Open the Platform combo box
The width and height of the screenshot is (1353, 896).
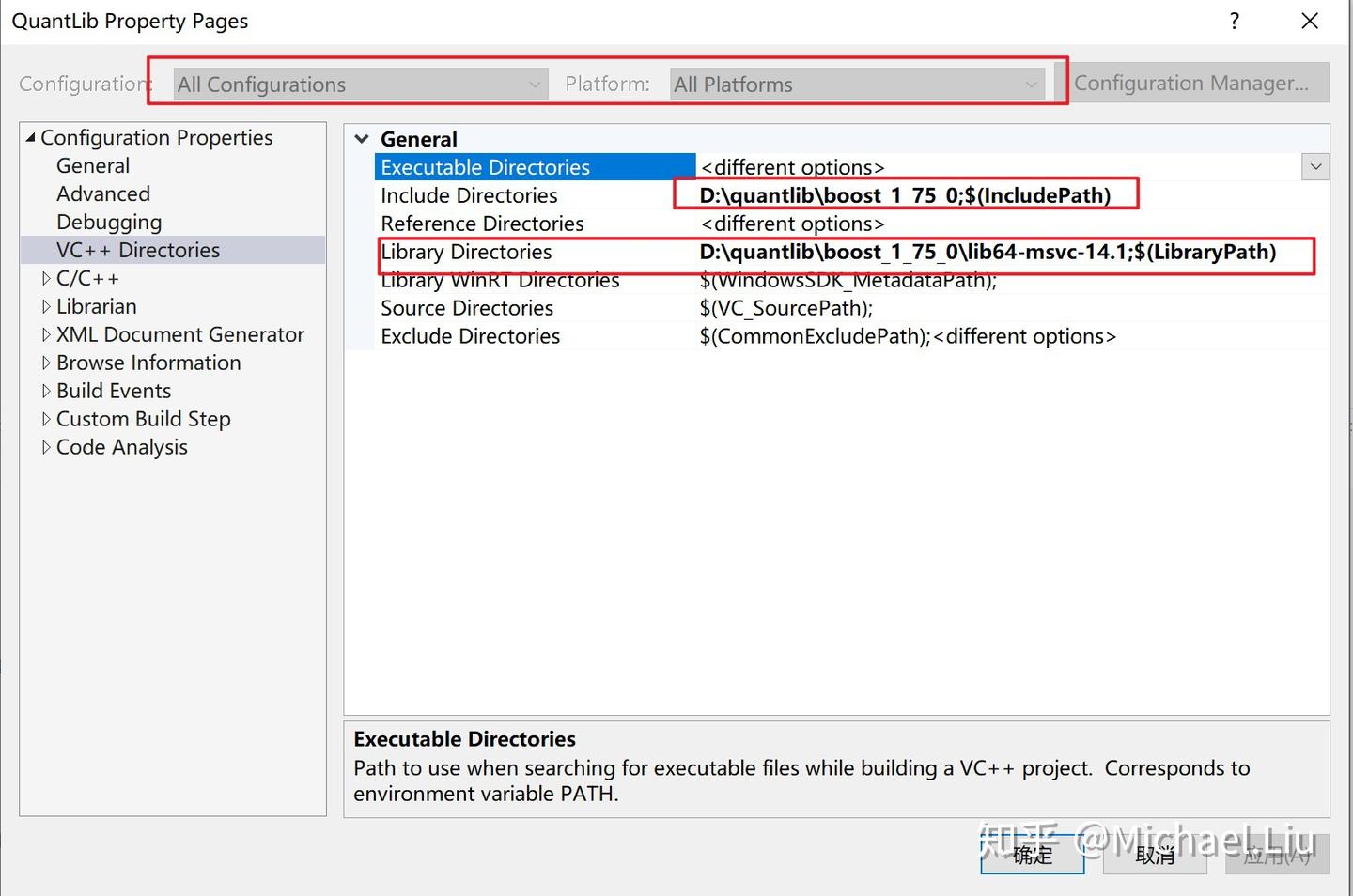pyautogui.click(x=857, y=85)
